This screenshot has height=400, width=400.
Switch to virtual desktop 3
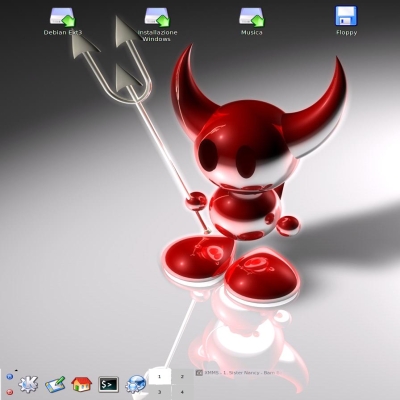tap(159, 392)
